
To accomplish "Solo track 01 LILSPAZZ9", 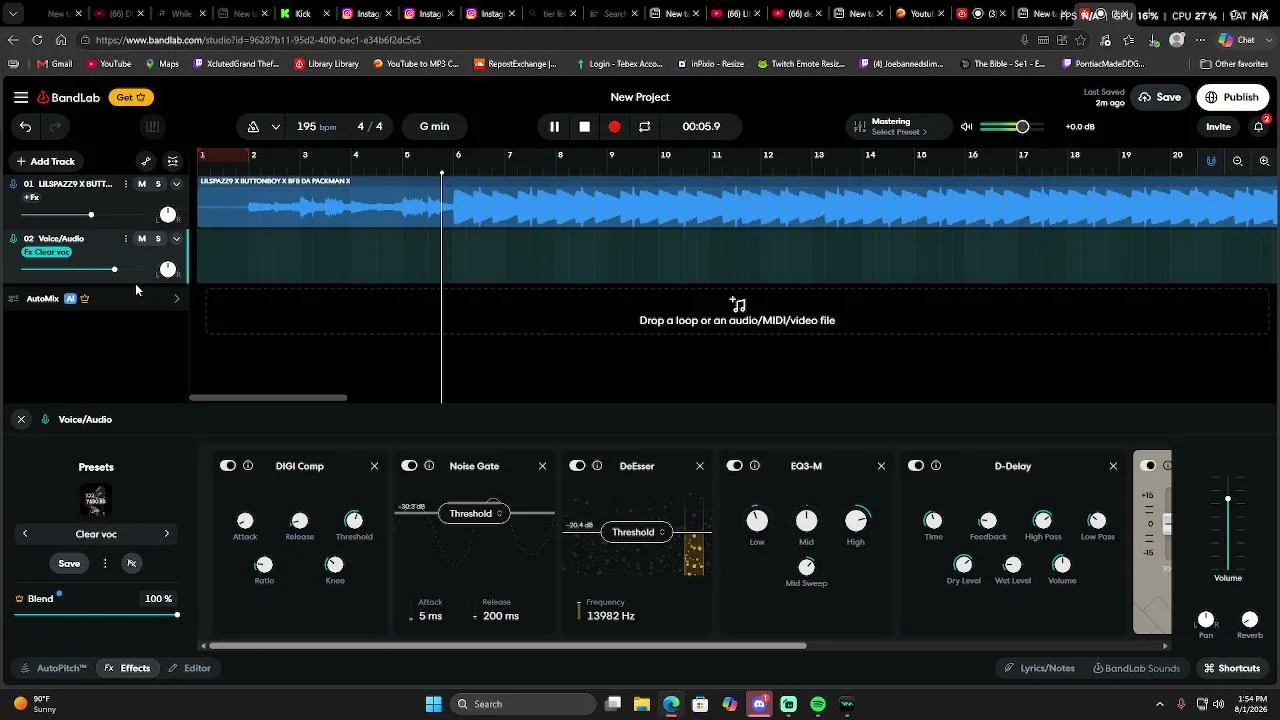I will pyautogui.click(x=158, y=184).
